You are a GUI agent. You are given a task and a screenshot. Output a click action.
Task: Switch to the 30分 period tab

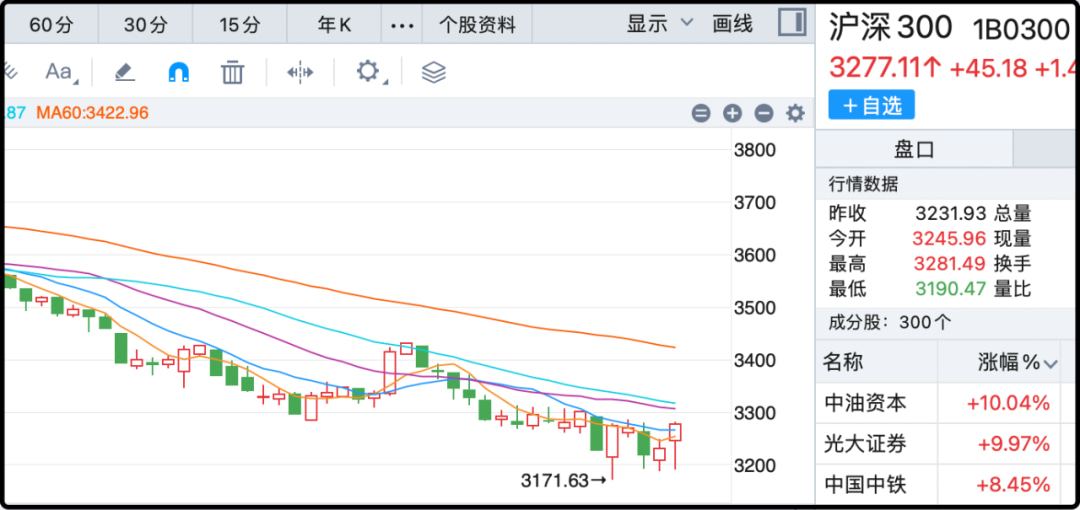click(145, 26)
